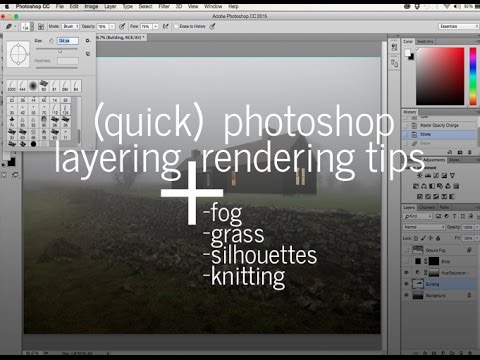Add a Brightness/Contrast adjustment icon
The height and width of the screenshot is (360, 480).
coord(420,175)
